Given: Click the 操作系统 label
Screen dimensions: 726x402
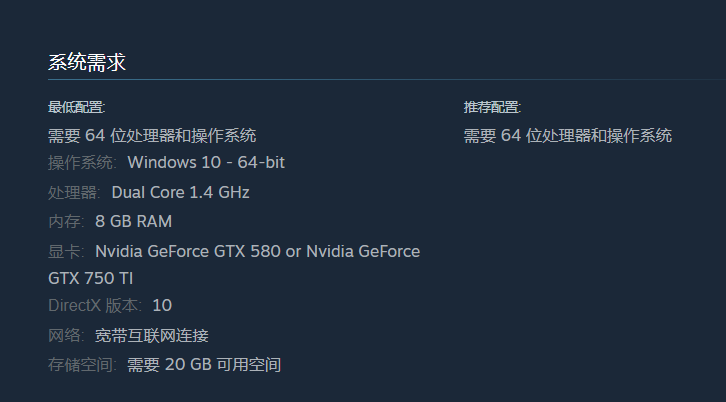Looking at the screenshot, I should coord(82,163).
